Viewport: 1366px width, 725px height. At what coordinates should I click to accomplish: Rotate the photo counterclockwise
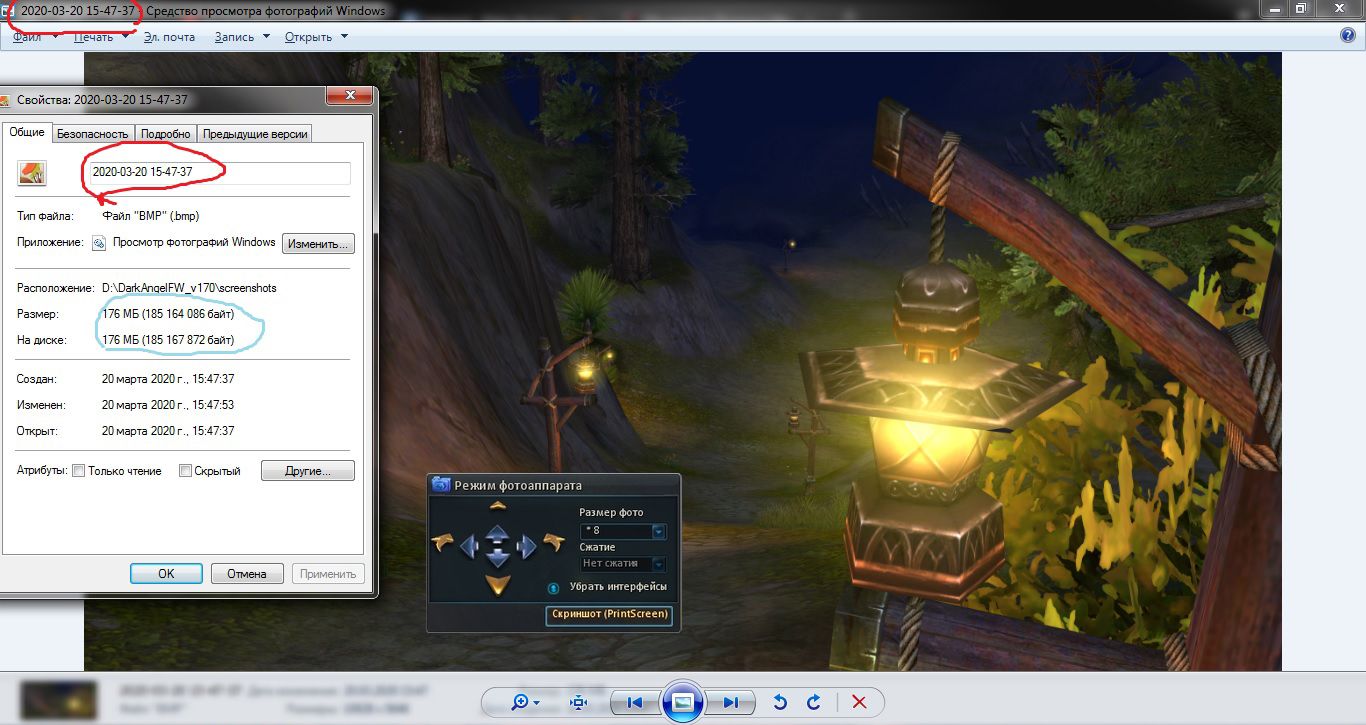781,702
